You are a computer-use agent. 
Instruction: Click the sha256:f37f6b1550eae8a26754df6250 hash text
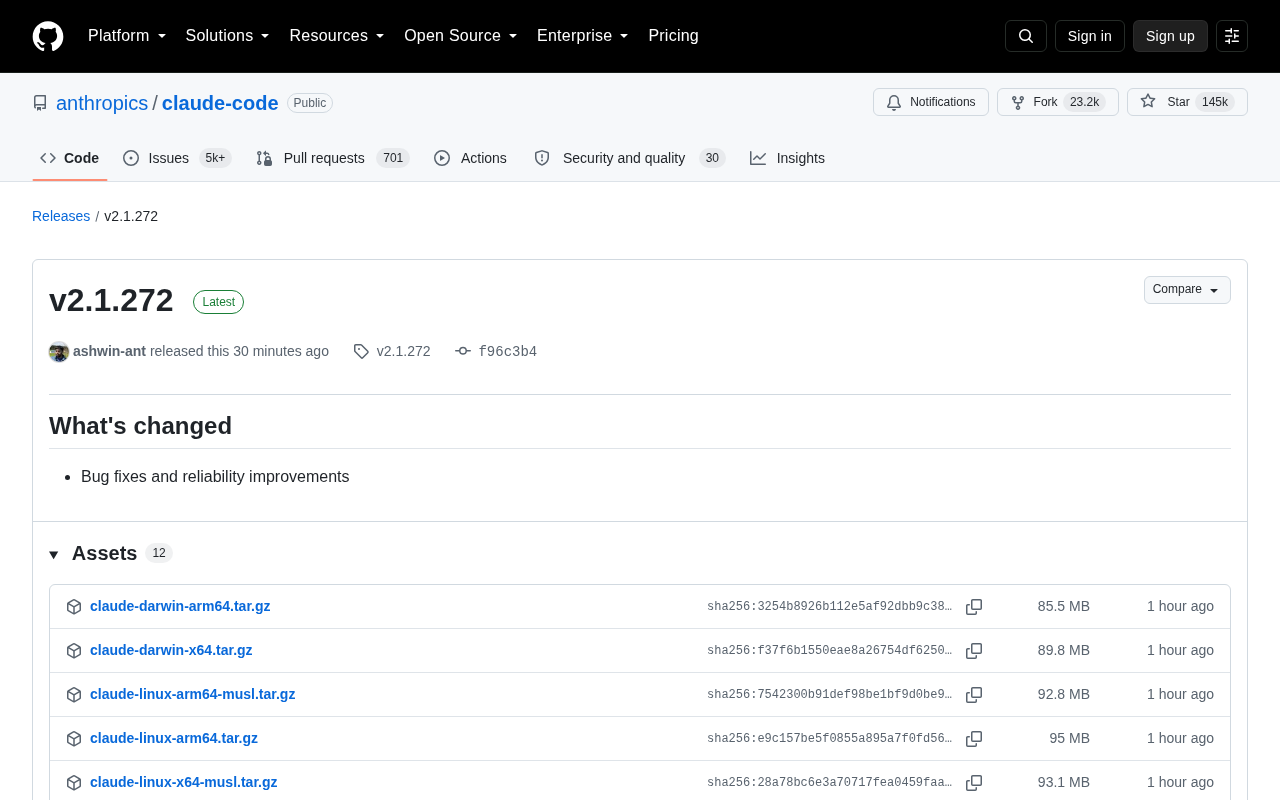click(x=830, y=651)
